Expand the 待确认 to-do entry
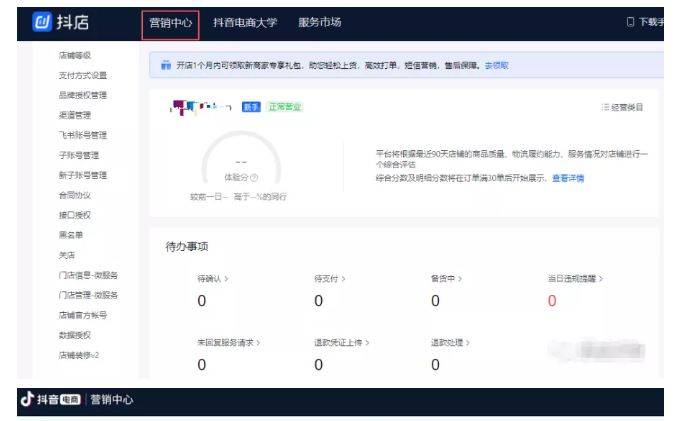This screenshot has width=675, height=421. tap(213, 279)
